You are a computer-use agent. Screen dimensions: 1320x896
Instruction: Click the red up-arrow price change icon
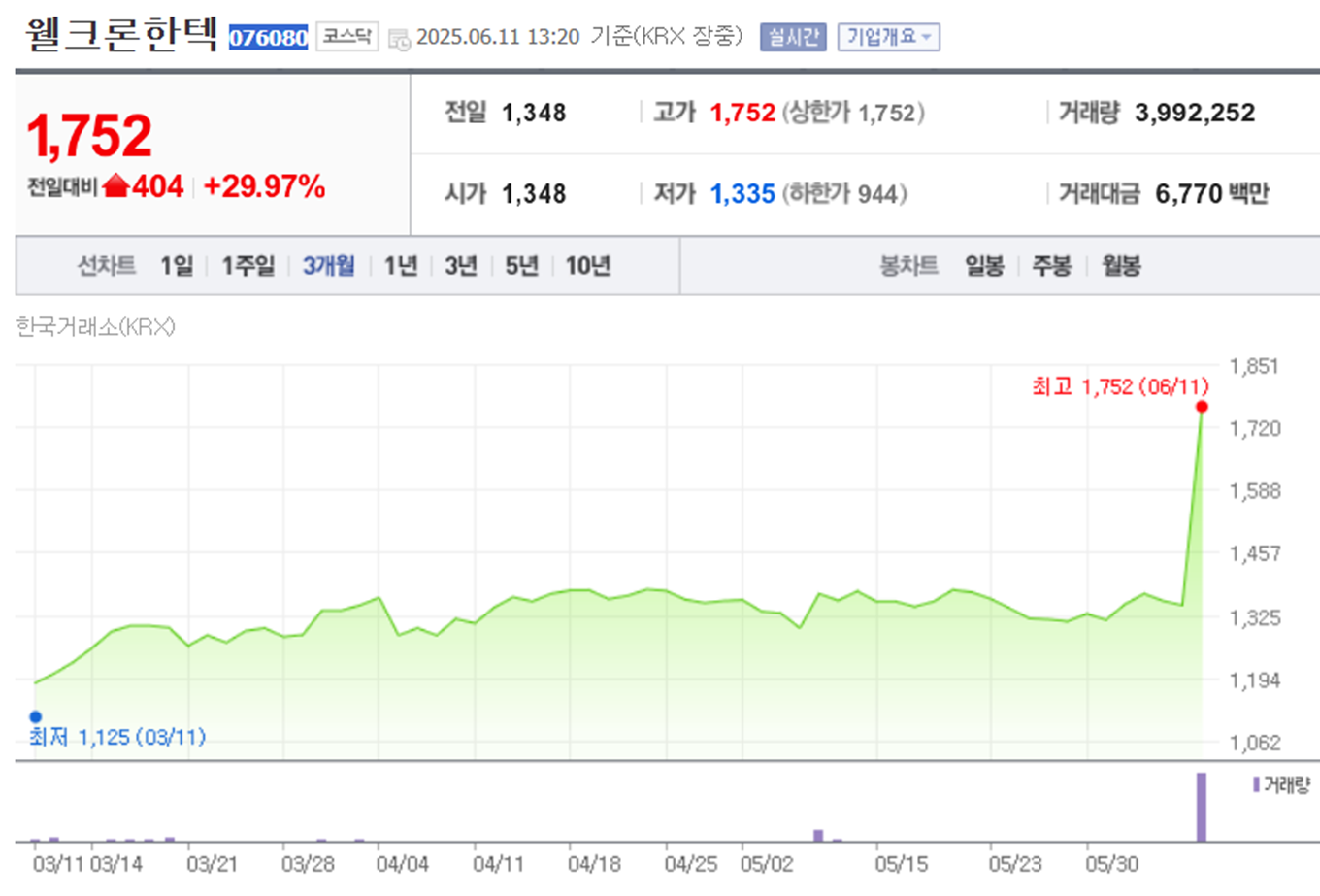click(x=115, y=184)
